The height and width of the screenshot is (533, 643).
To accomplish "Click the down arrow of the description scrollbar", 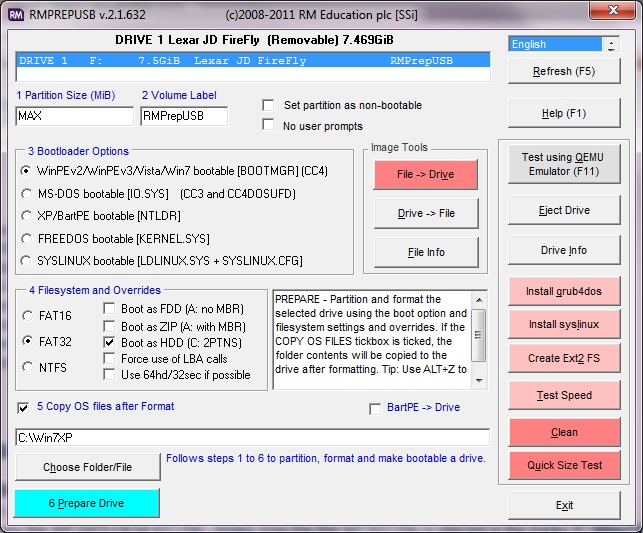I will (x=479, y=380).
